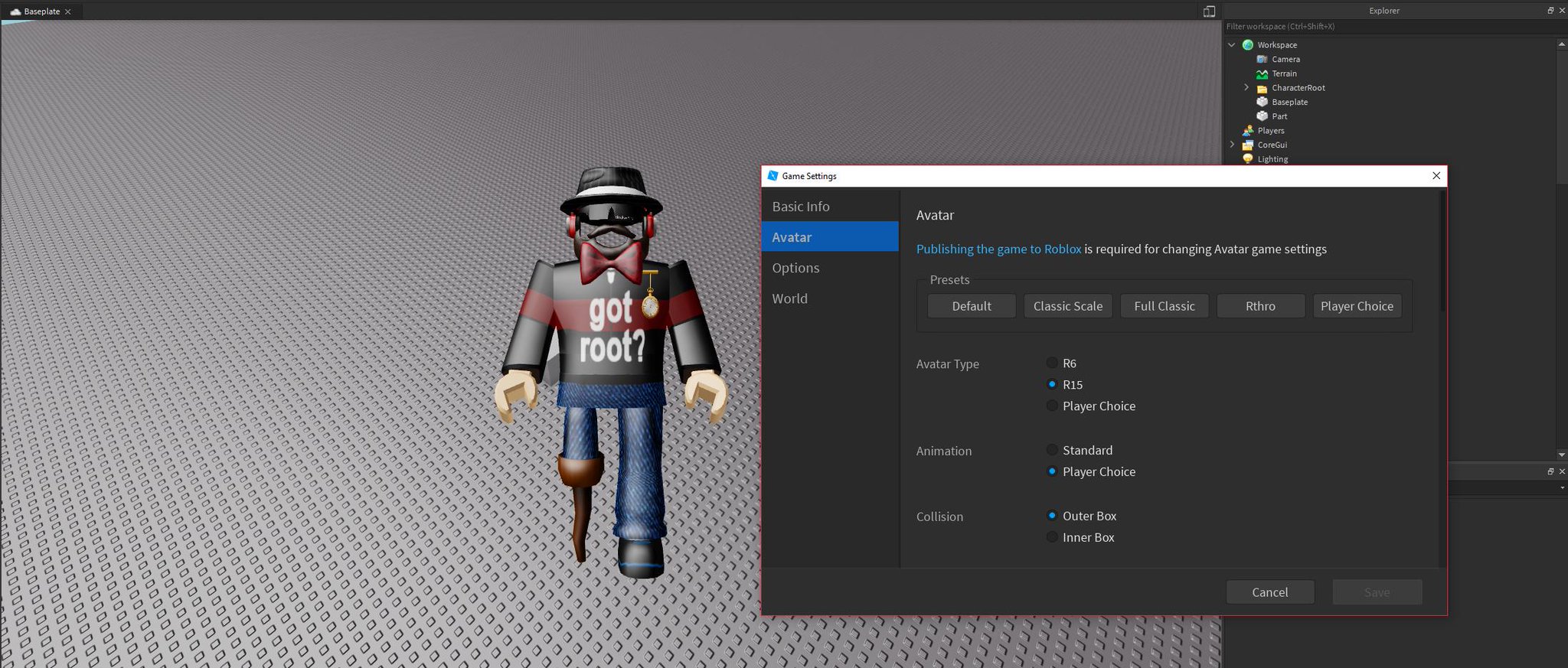Cancel the Game Settings dialog
1568x668 pixels.
click(1270, 592)
